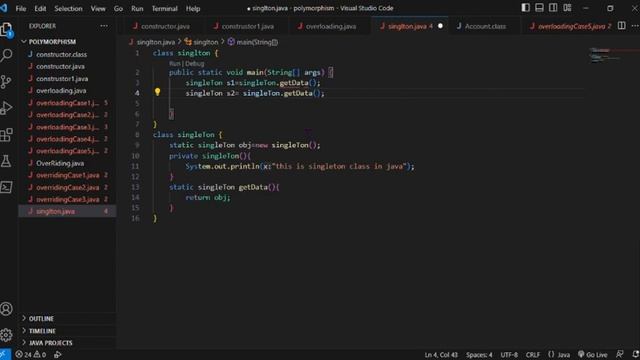Open editor More Actions ellipsis
The image size is (640, 360).
[x=635, y=26]
